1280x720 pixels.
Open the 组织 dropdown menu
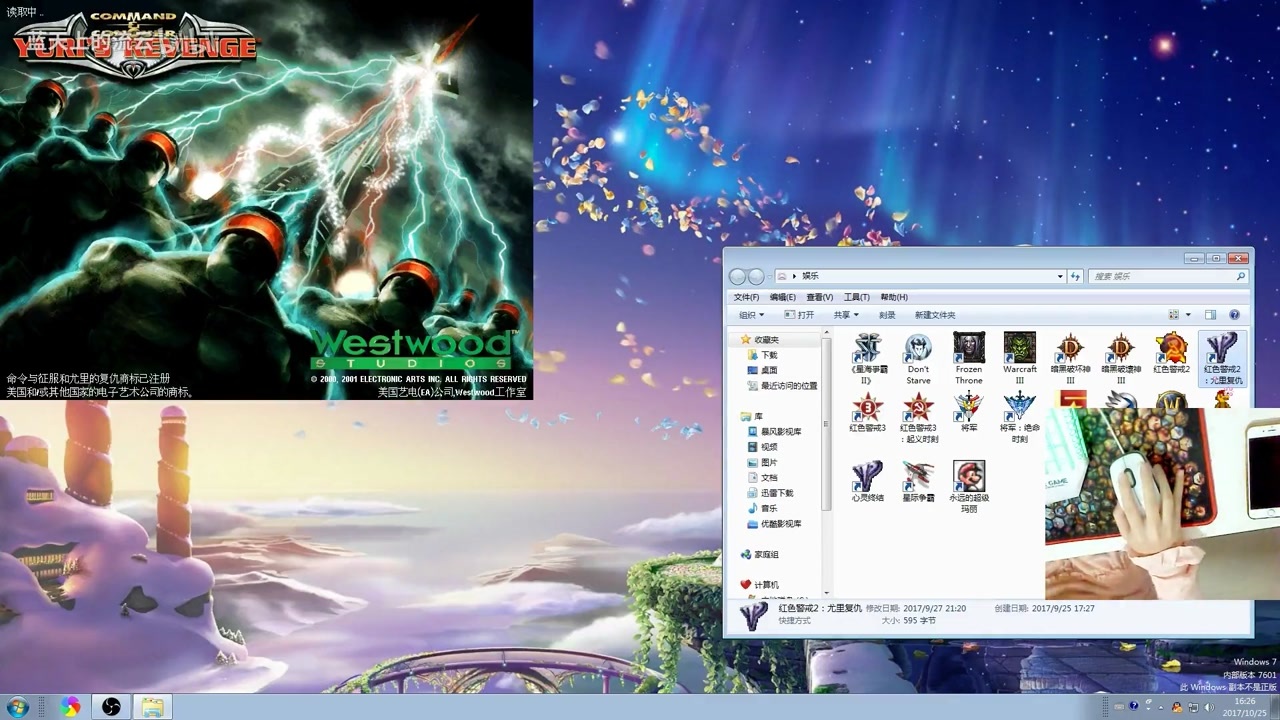pos(751,315)
